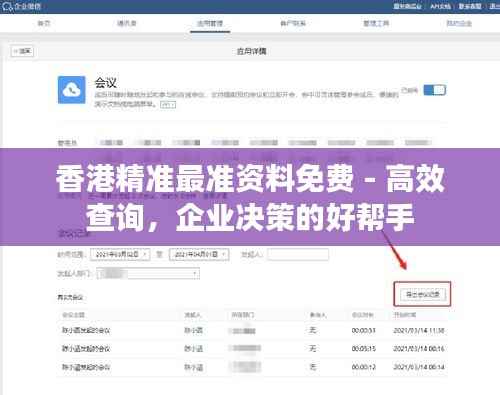Screen dimensions: 500x395
Task: Expand the 发起人部门 department dropdown
Action: click(148, 274)
